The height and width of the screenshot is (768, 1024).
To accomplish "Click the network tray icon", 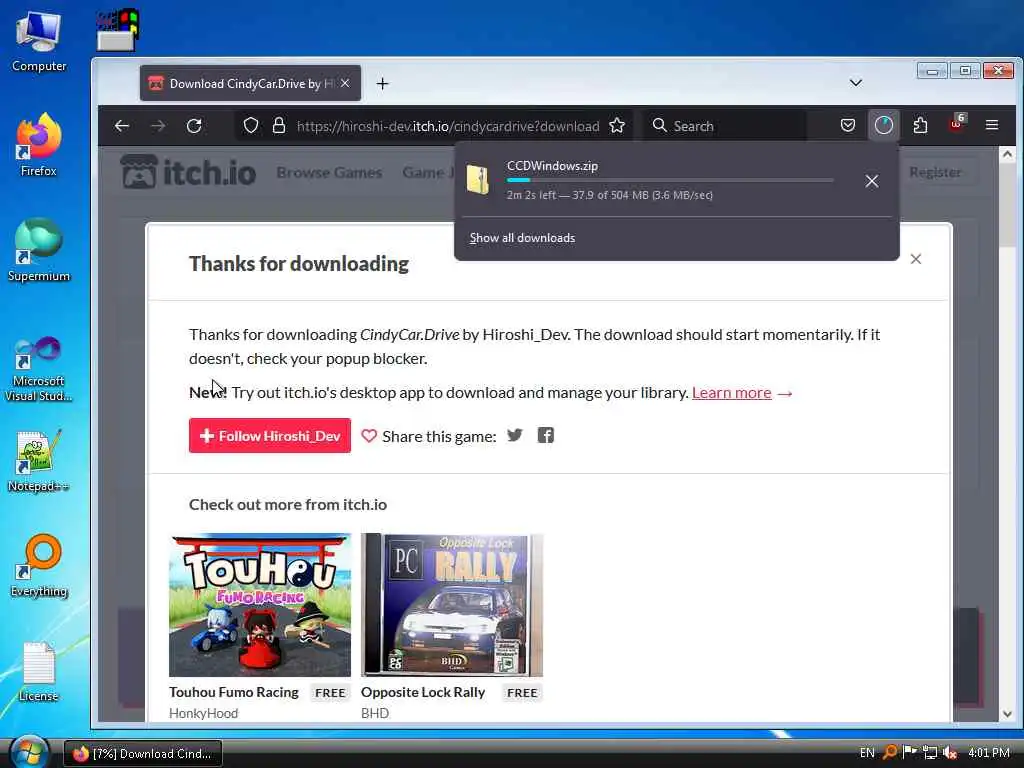I will coord(930,753).
